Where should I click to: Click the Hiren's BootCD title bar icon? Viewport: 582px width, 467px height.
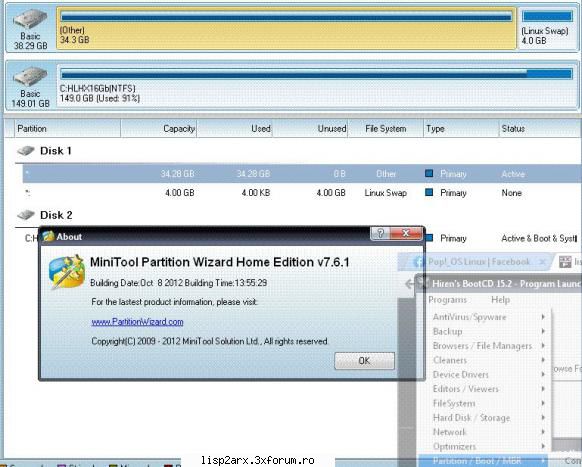coord(423,283)
